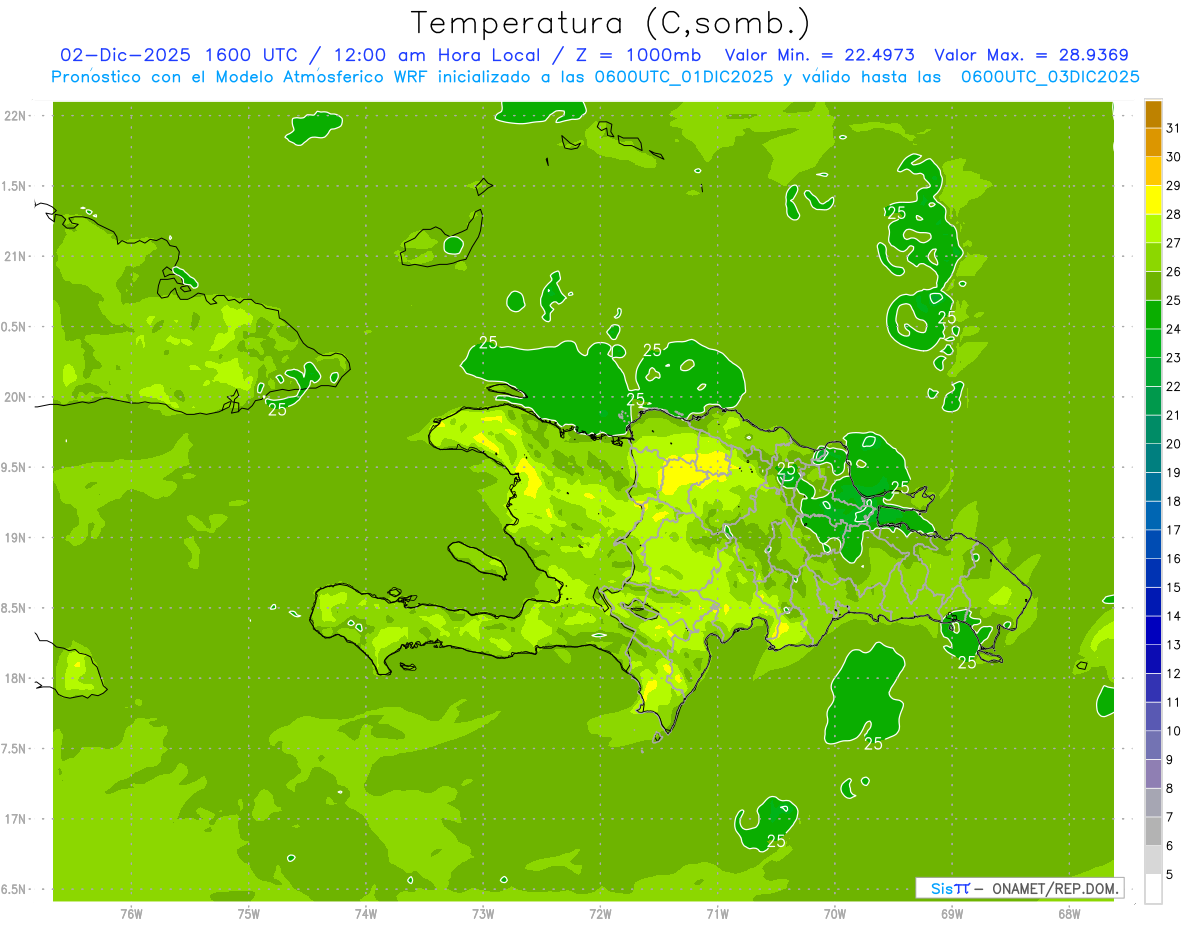
Task: Click the 0.5N latitude tick label
Action: (x=13, y=327)
